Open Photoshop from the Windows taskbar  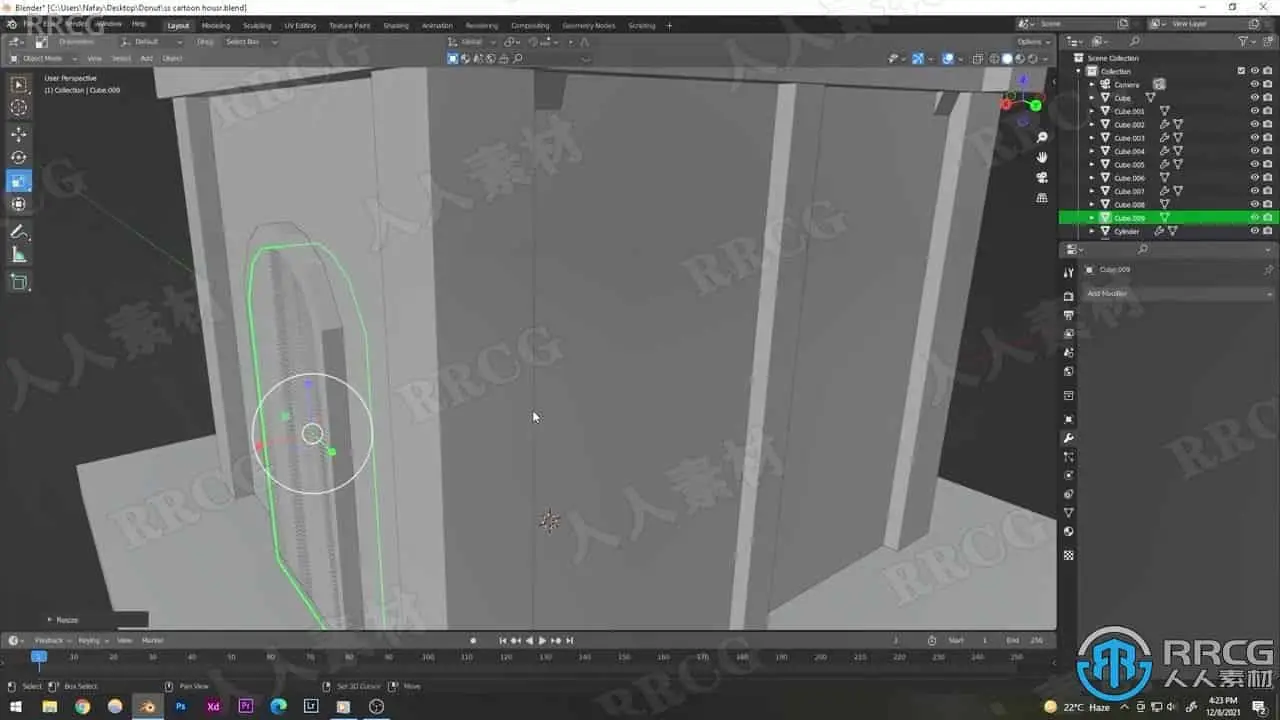[x=181, y=706]
